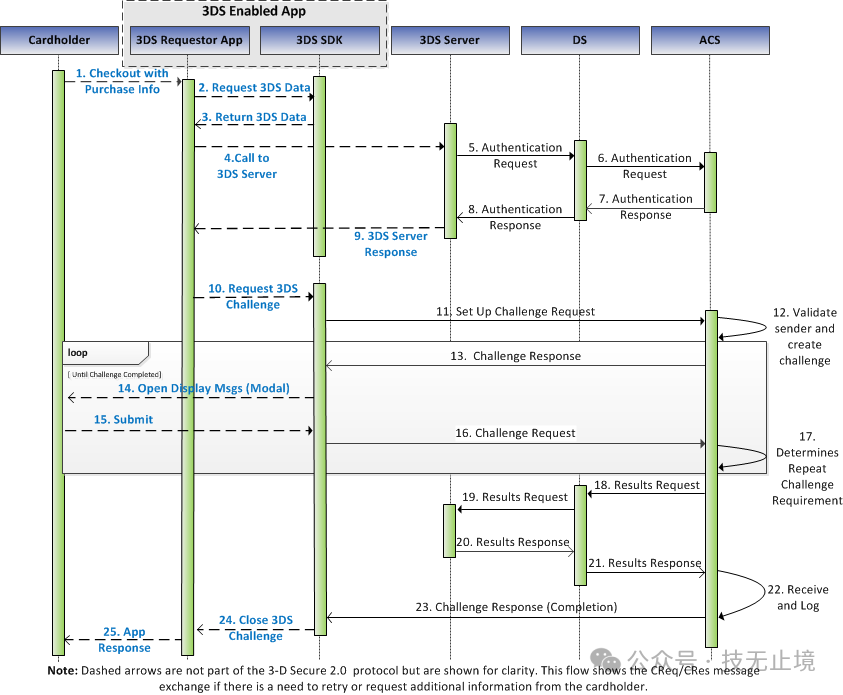Select the "6. Authentication Request" label
The image size is (843, 695).
tap(645, 166)
